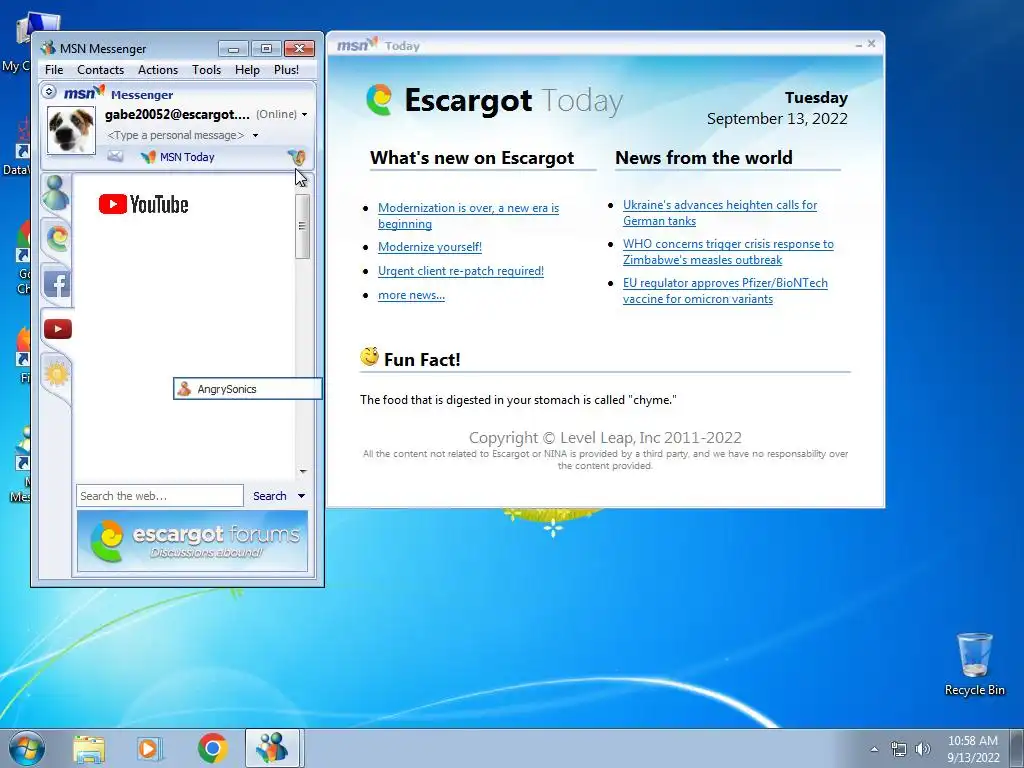Open MSN Today link in Messenger
1024x768 pixels.
[187, 157]
